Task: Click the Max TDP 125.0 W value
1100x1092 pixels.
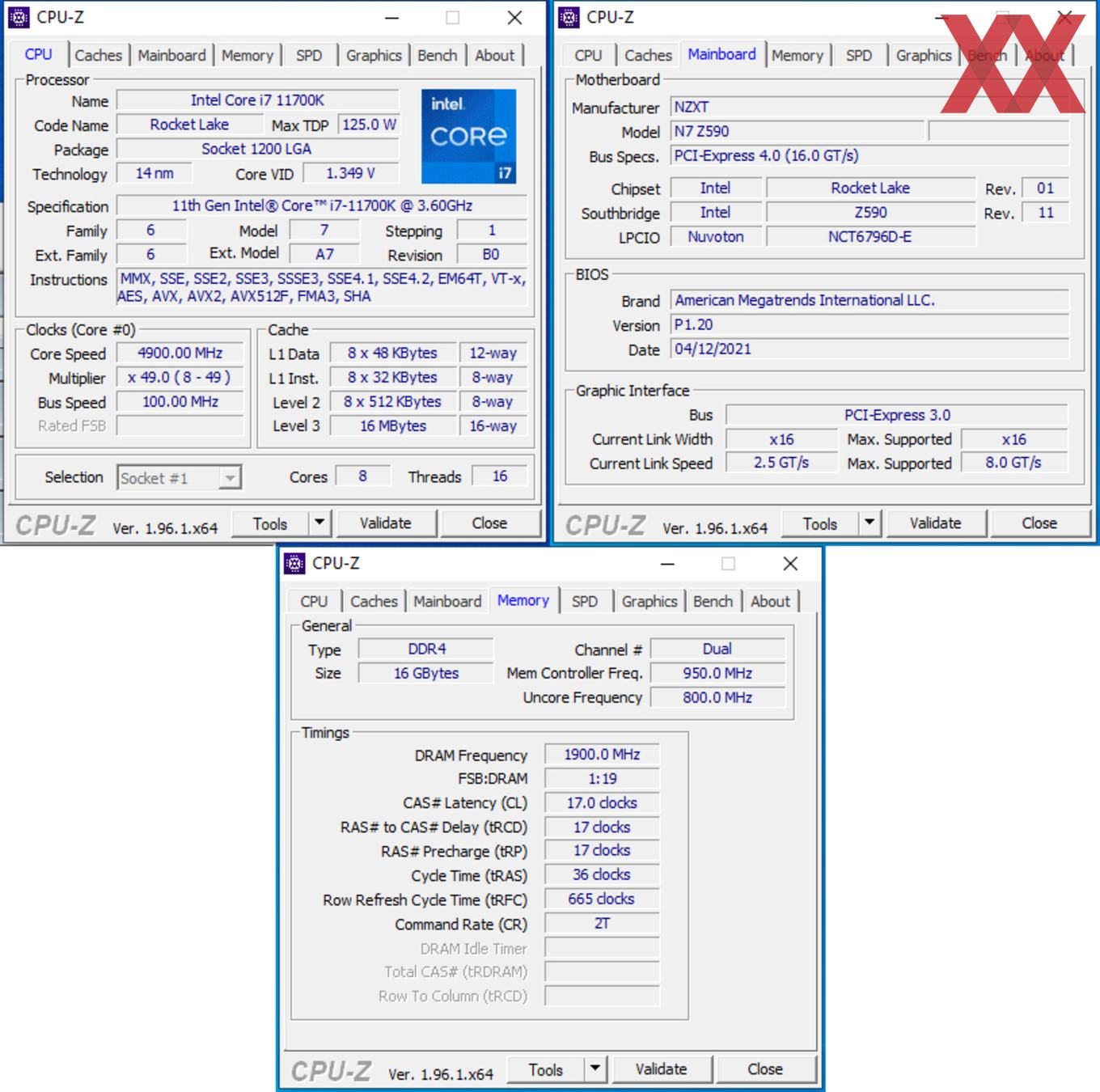Action: coord(369,125)
